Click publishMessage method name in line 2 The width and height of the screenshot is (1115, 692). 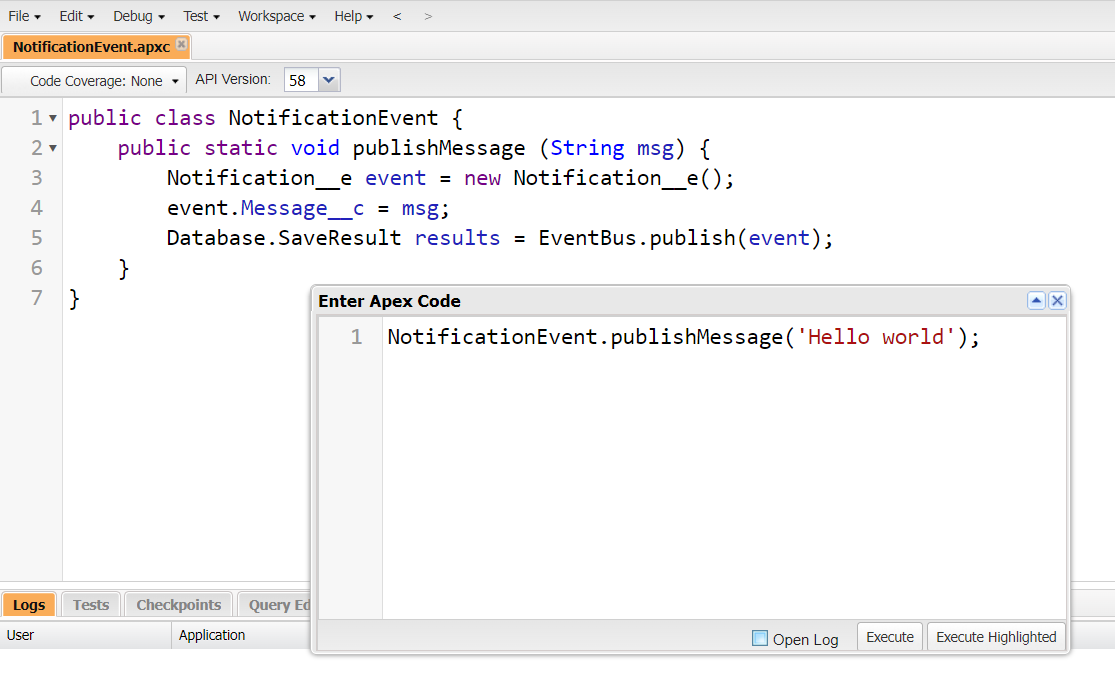[x=439, y=148]
